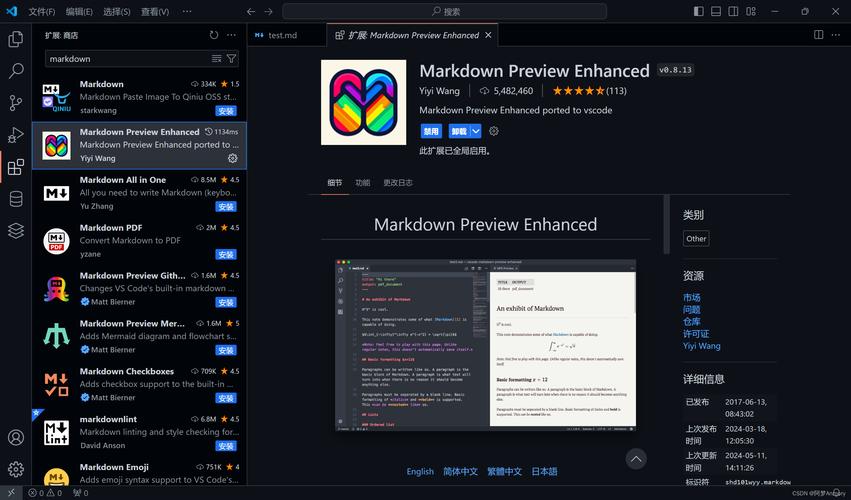Install the Markdown All in One extension
This screenshot has height=500, width=851.
(226, 206)
